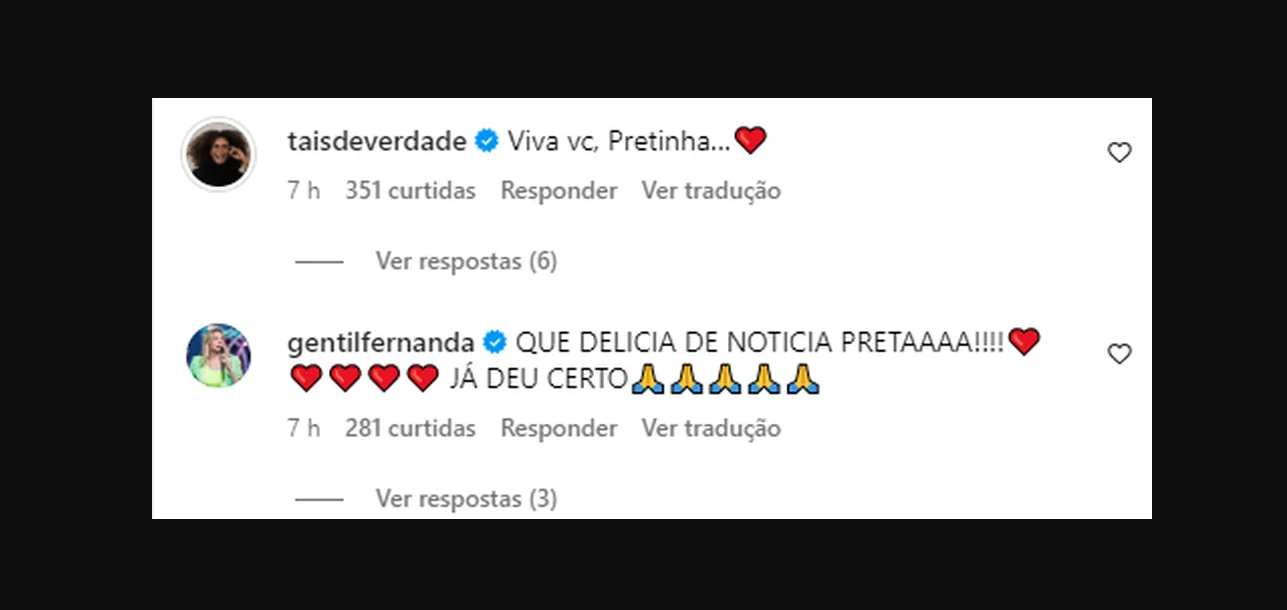Open the gentilfernanda username link
The width and height of the screenshot is (1287, 610).
381,343
